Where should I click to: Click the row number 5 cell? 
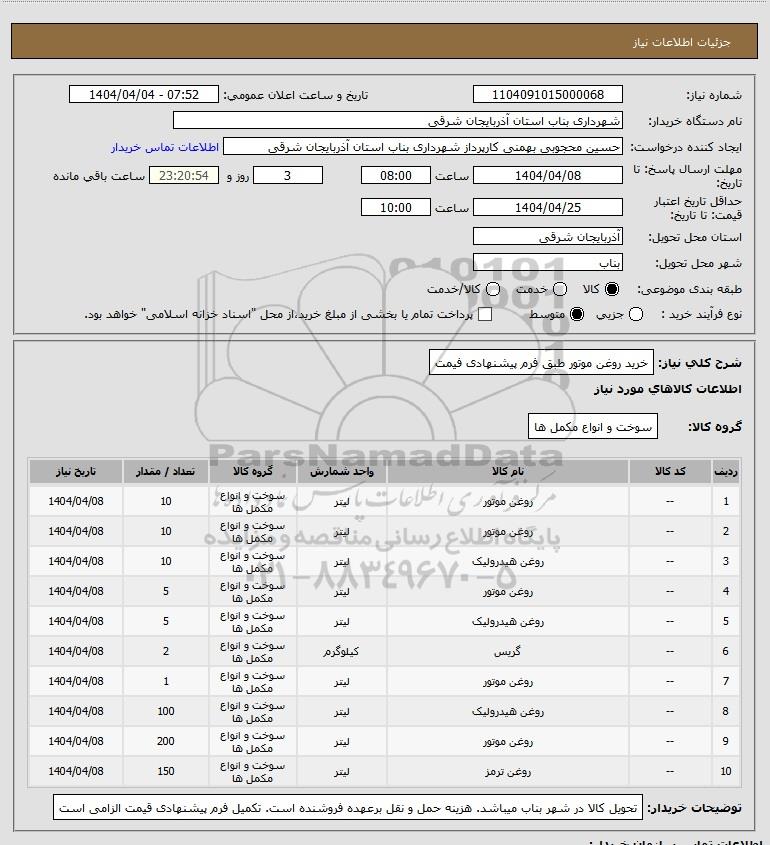click(x=726, y=621)
